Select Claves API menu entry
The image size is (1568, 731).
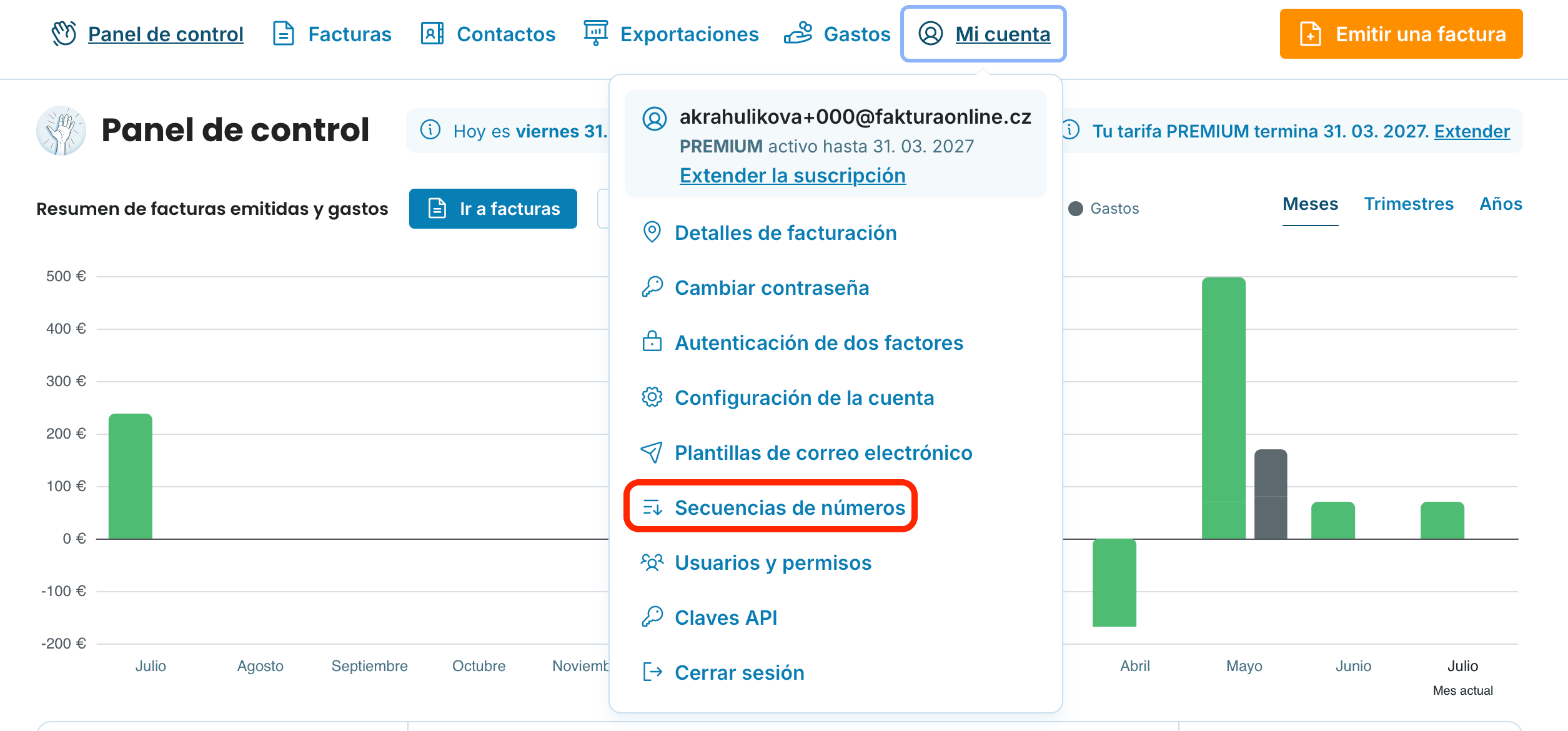(x=726, y=618)
